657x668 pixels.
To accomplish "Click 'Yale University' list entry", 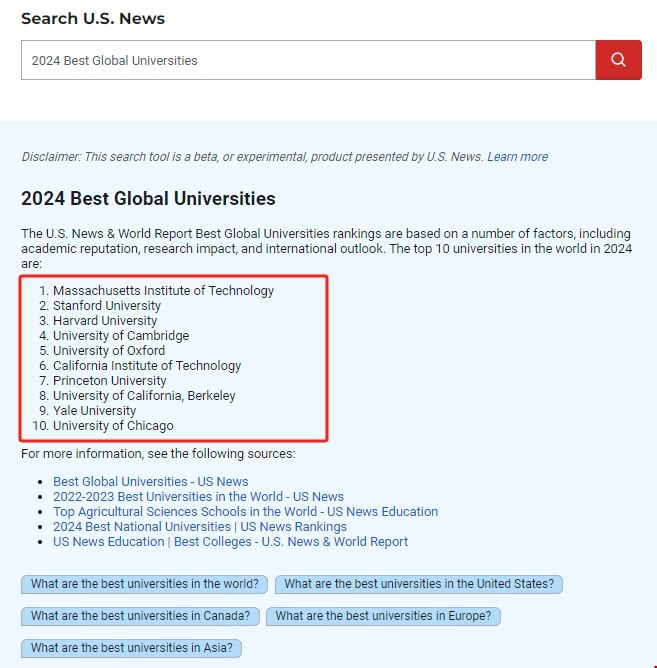I will (95, 411).
